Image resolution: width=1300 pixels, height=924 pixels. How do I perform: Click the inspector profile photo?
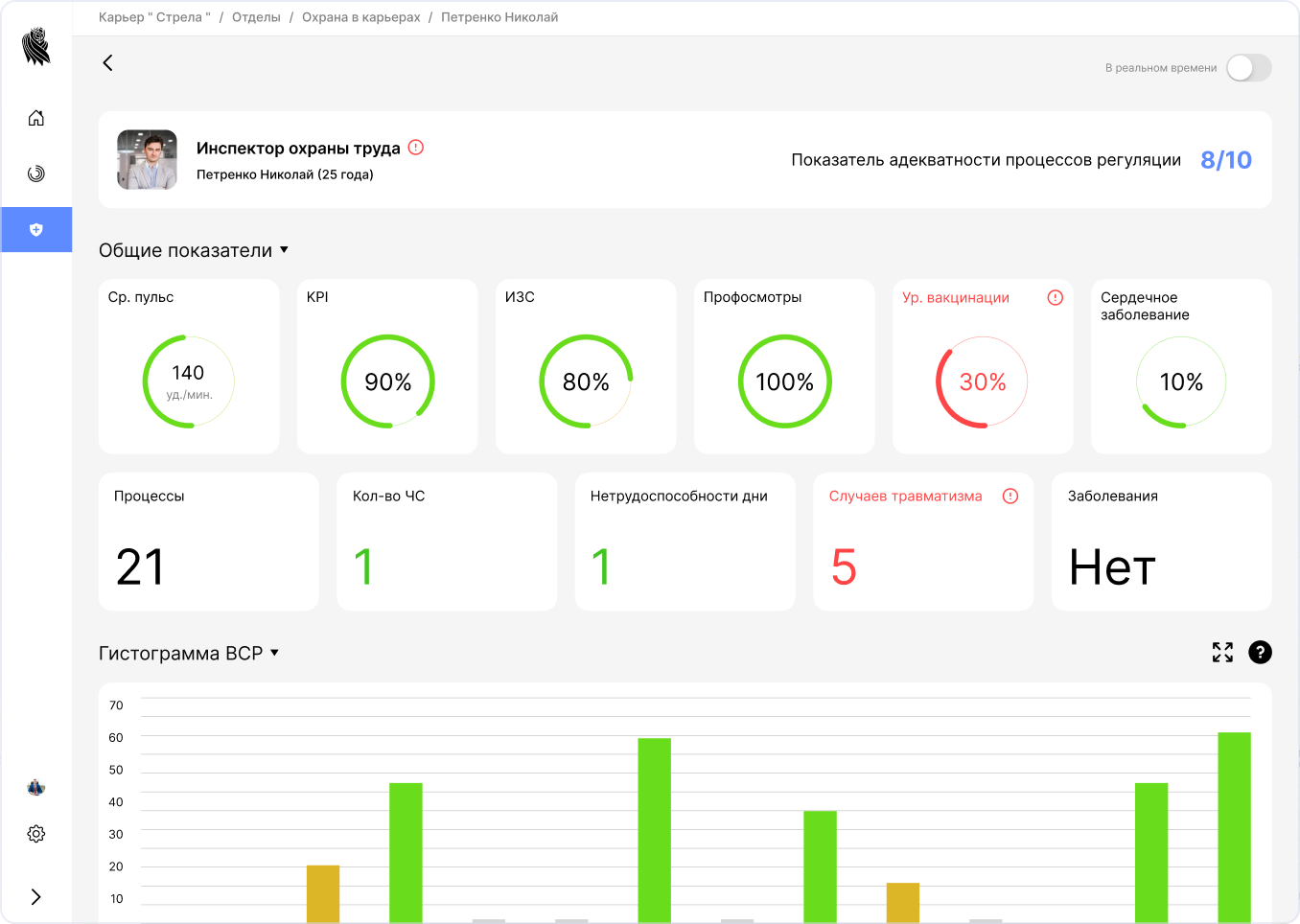pyautogui.click(x=147, y=160)
